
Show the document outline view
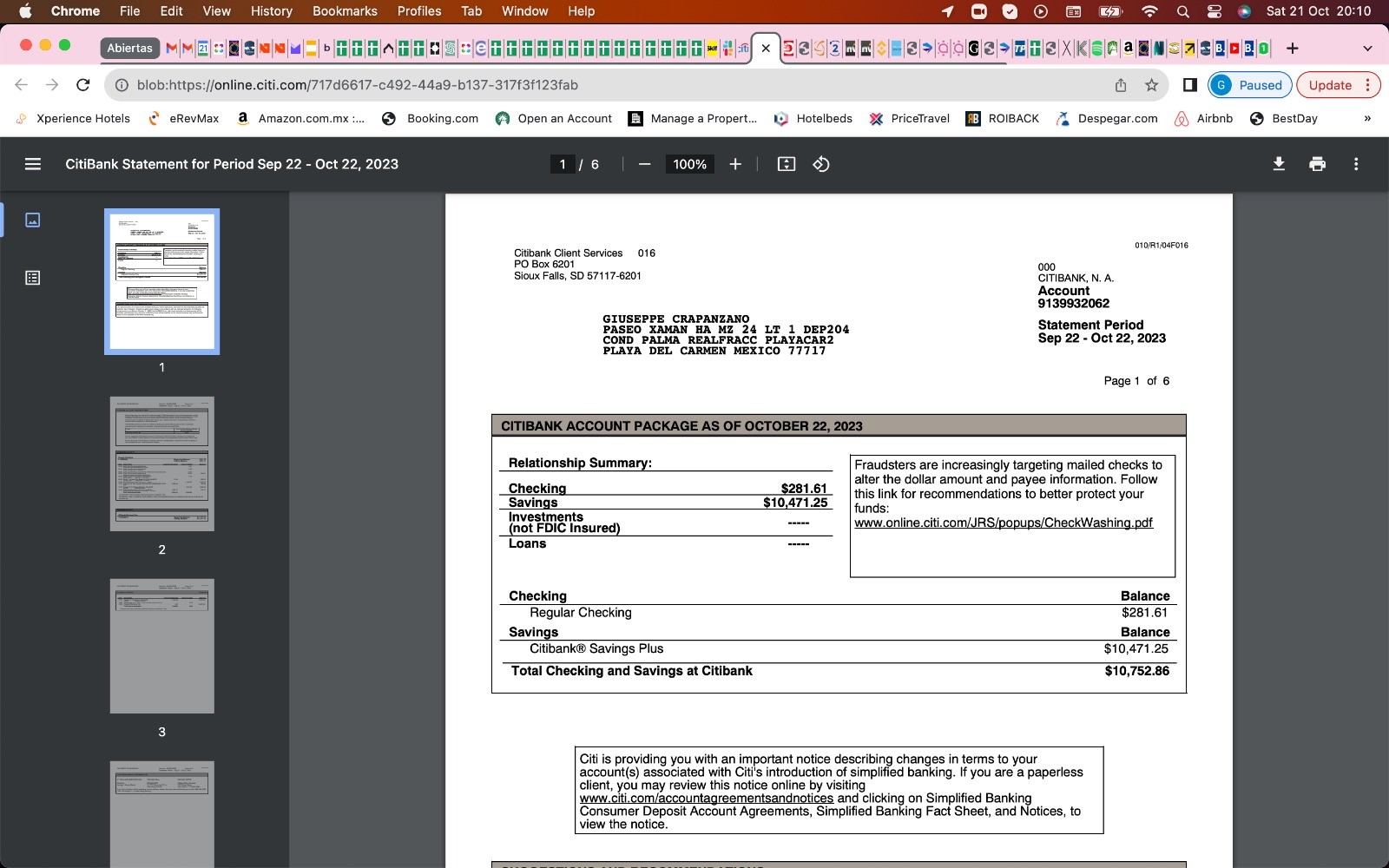coord(33,278)
